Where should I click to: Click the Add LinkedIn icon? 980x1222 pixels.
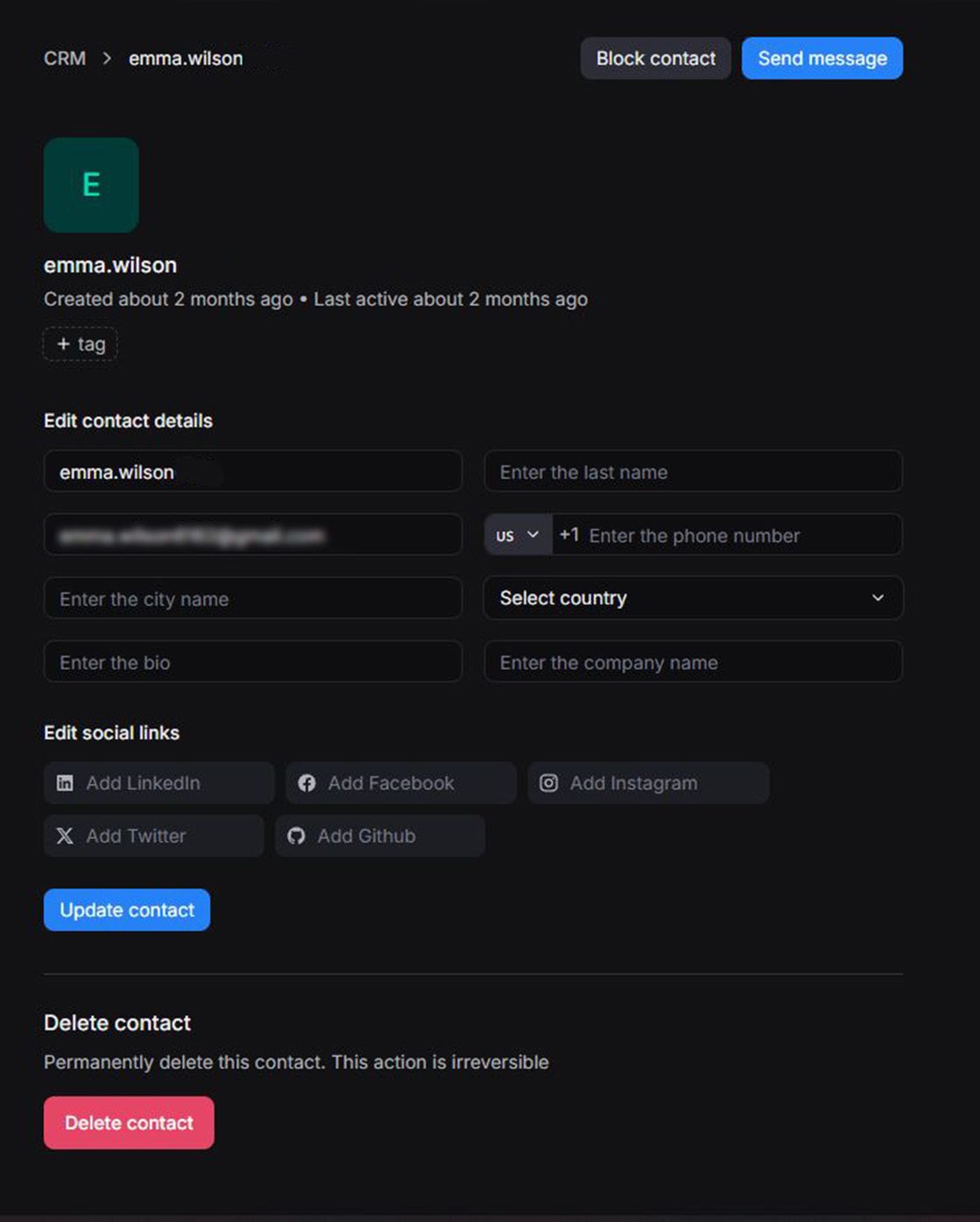[64, 782]
